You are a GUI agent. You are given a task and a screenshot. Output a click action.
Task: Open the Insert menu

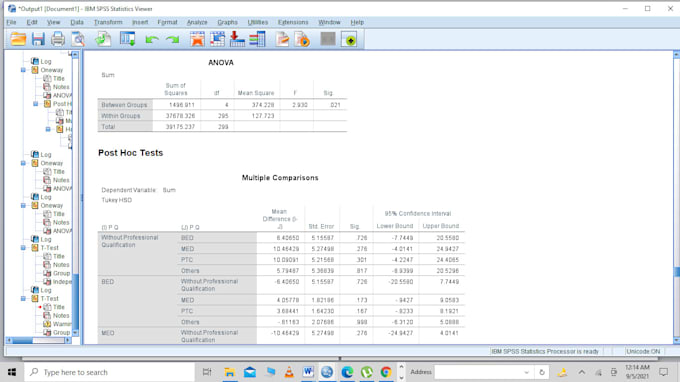pos(140,22)
